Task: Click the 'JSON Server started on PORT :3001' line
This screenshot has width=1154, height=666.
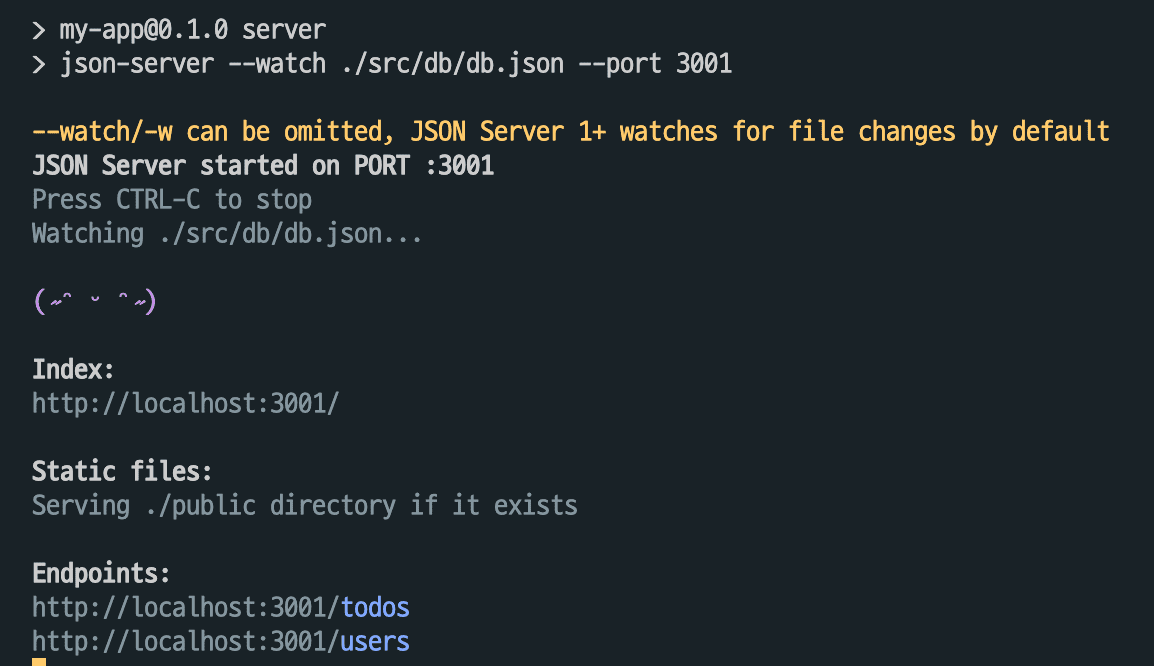Action: [263, 166]
